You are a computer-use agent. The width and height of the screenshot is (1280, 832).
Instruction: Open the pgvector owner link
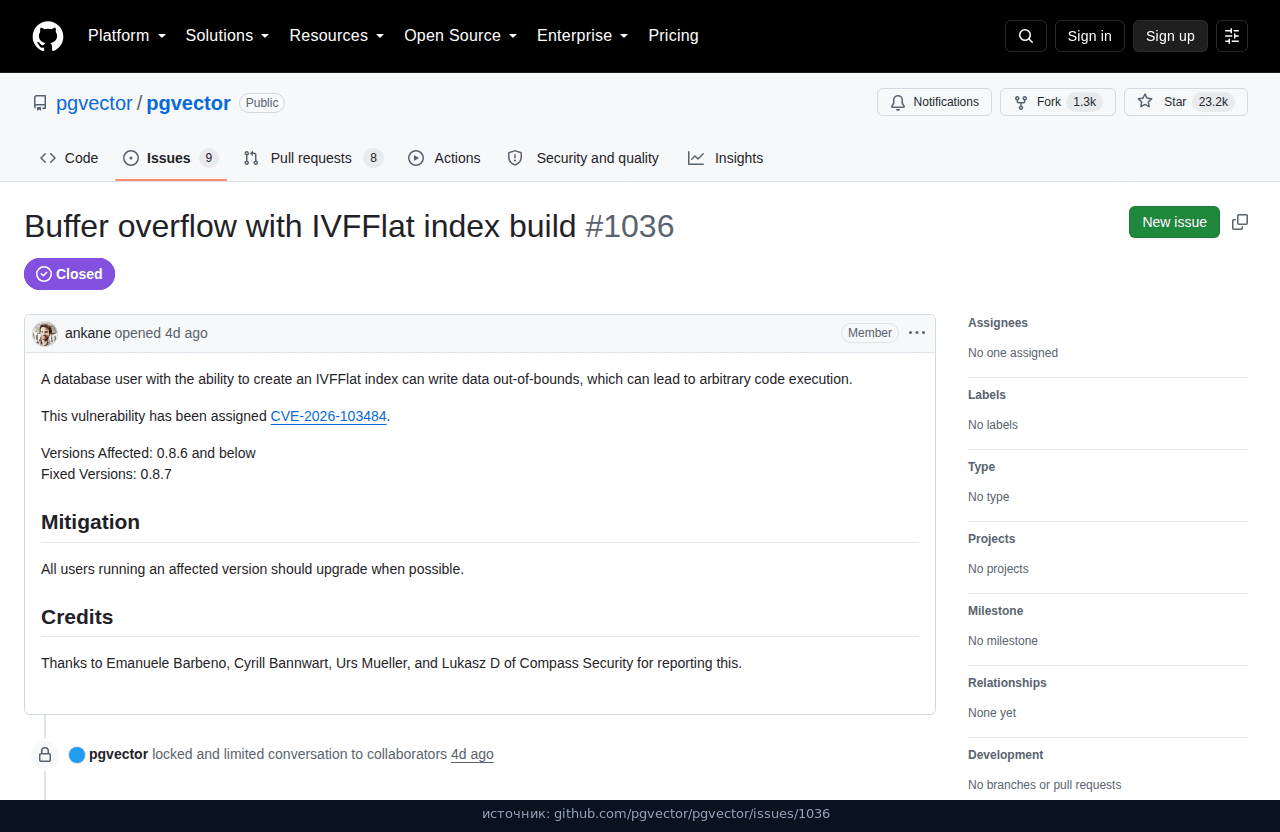[94, 103]
